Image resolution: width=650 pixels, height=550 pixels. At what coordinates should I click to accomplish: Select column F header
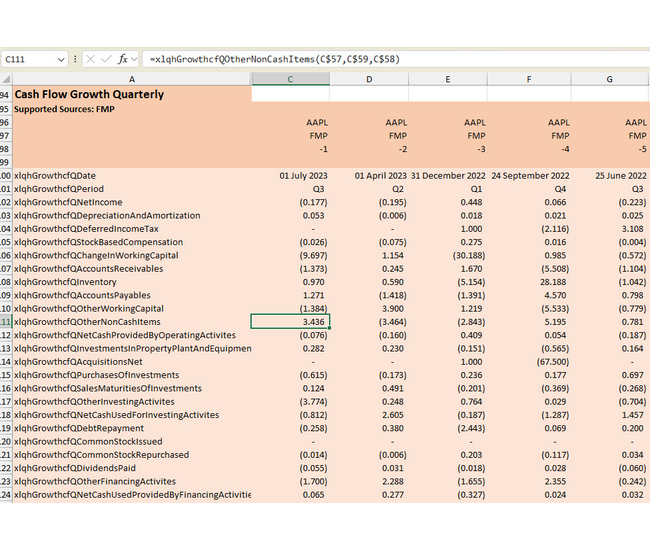[x=529, y=79]
